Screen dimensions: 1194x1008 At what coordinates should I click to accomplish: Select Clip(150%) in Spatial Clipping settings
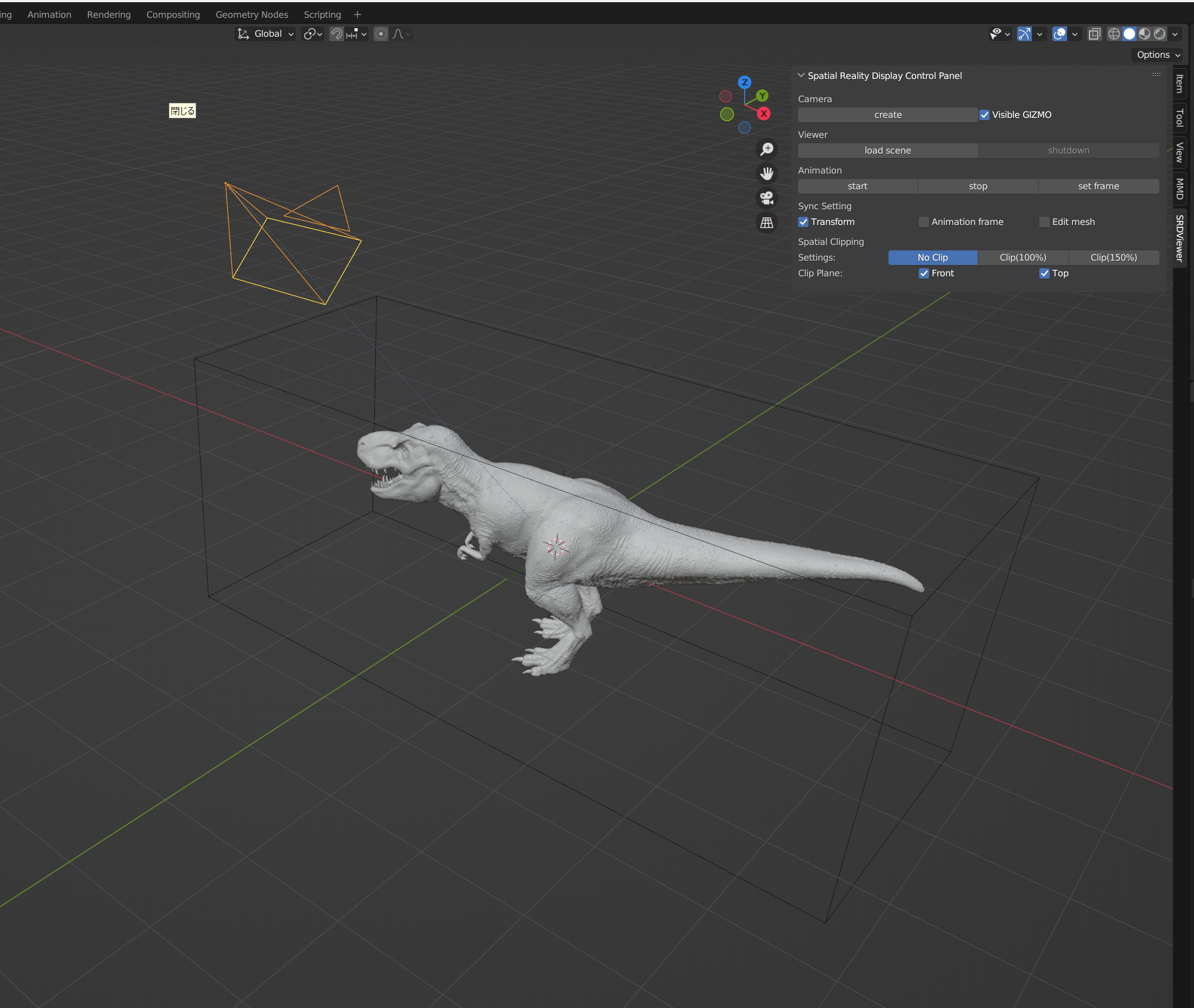point(1114,257)
